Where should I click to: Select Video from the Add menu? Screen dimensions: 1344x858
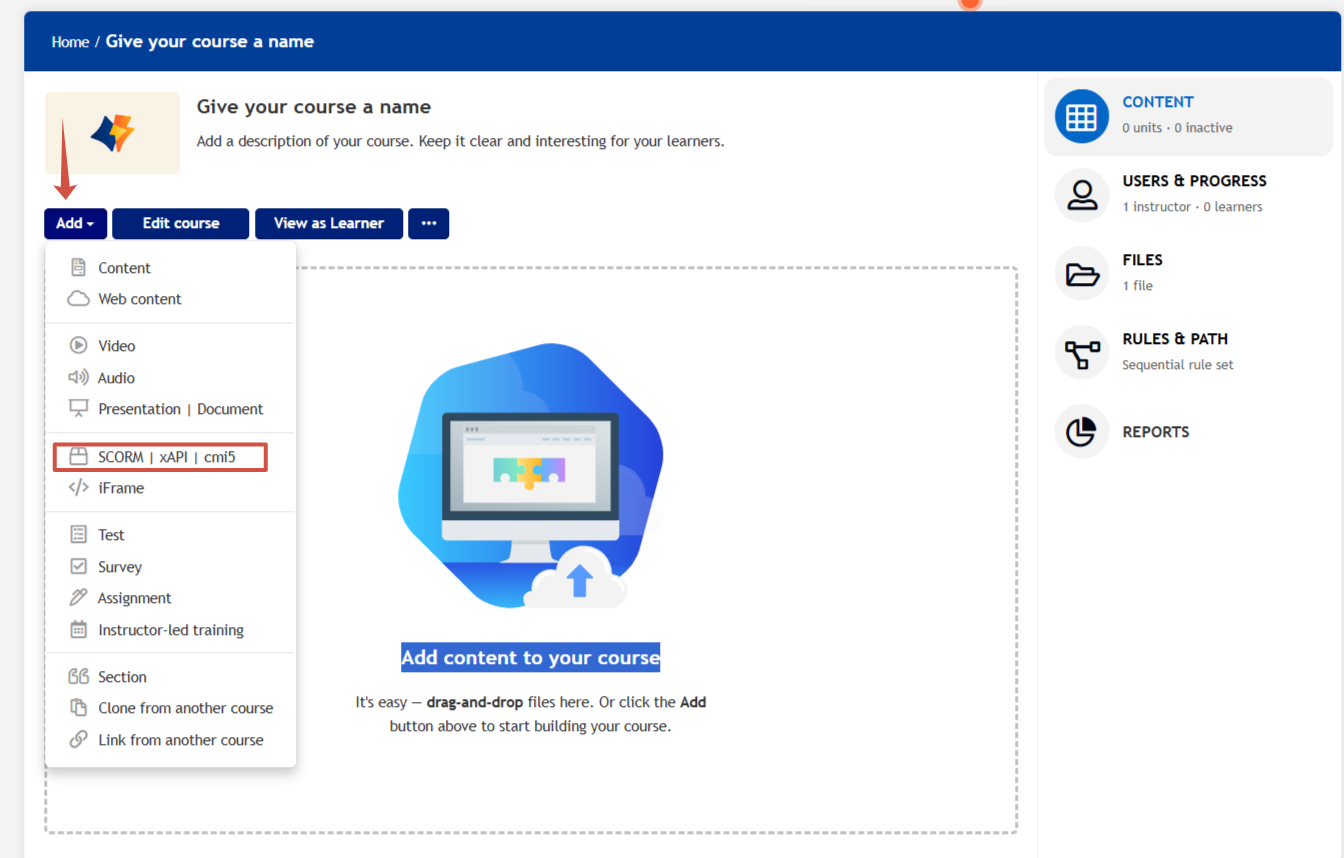point(116,346)
